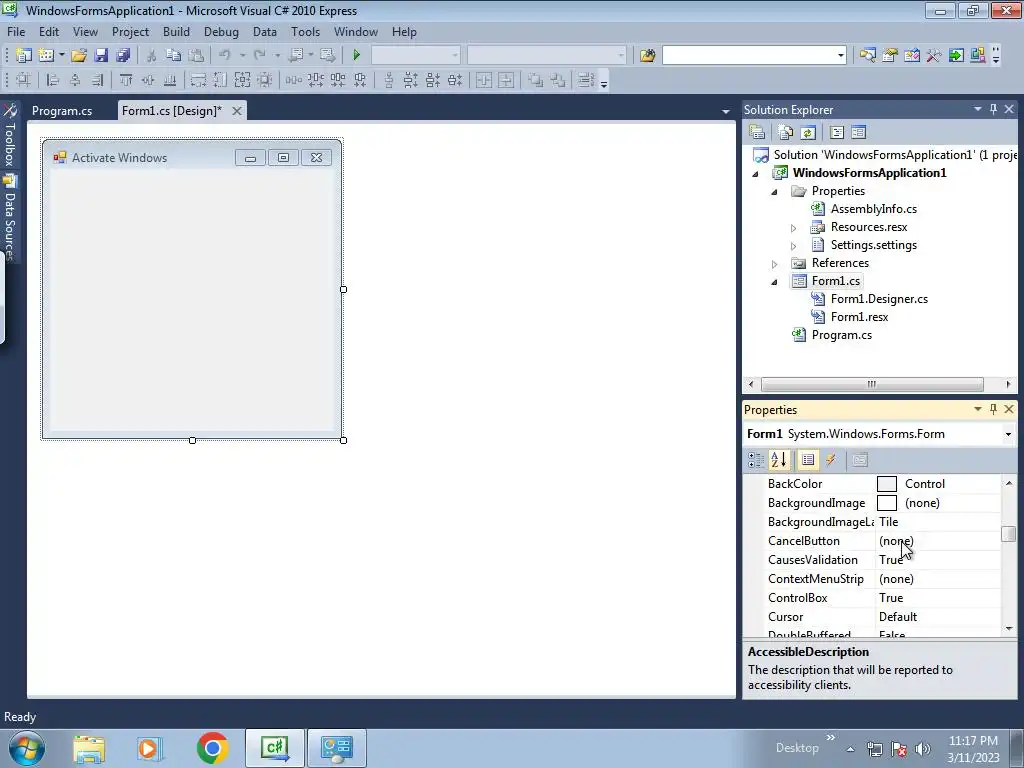Viewport: 1024px width, 768px height.
Task: Save the current file with the floppy icon
Action: point(101,56)
